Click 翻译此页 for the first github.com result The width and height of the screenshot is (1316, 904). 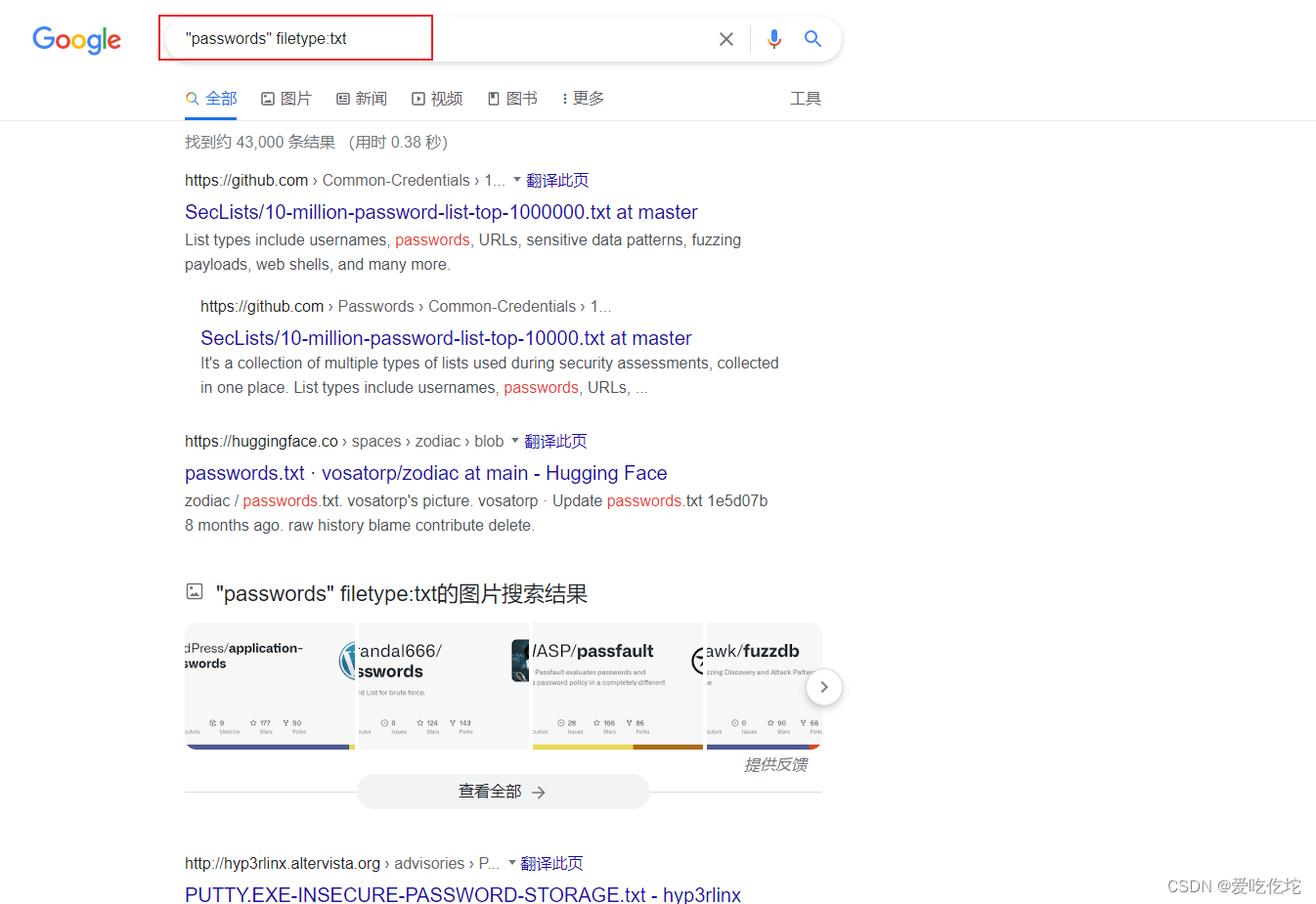[557, 181]
